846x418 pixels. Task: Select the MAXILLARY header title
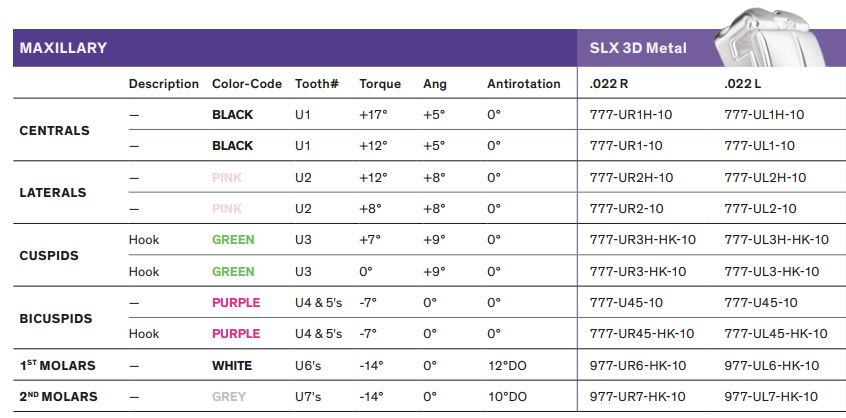click(63, 48)
